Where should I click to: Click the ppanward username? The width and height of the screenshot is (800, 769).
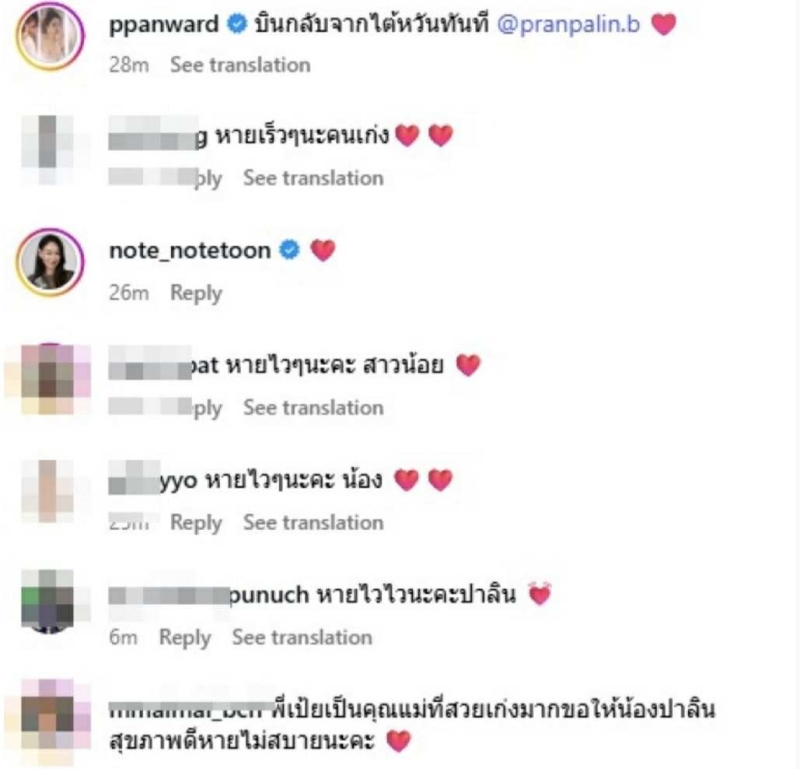164,24
